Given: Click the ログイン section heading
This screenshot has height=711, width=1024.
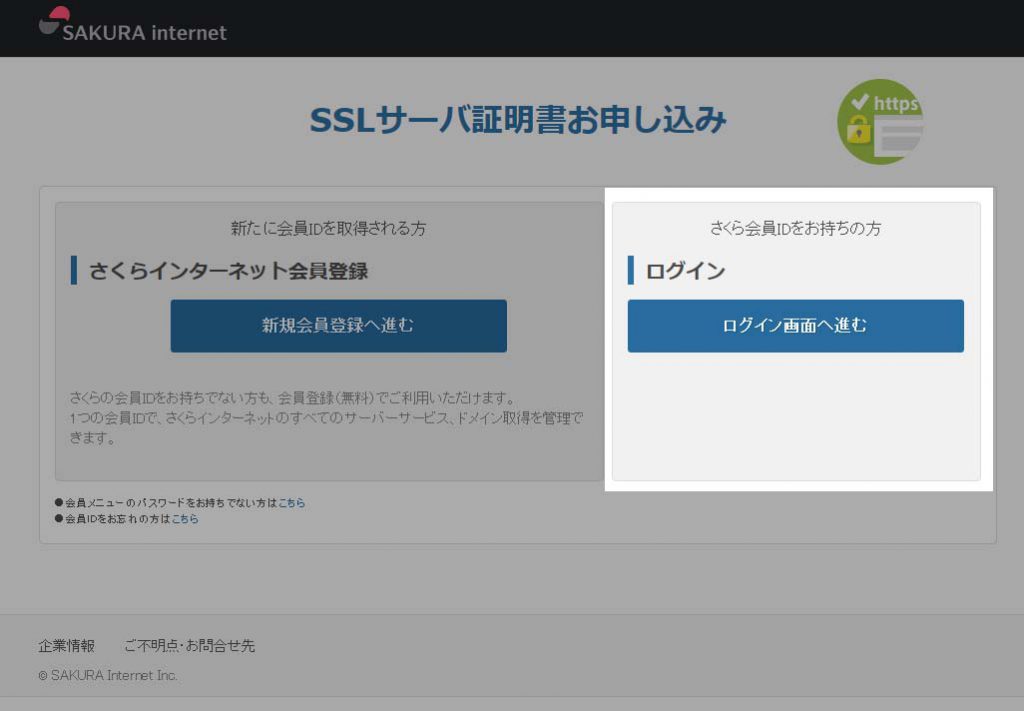Looking at the screenshot, I should pos(685,270).
